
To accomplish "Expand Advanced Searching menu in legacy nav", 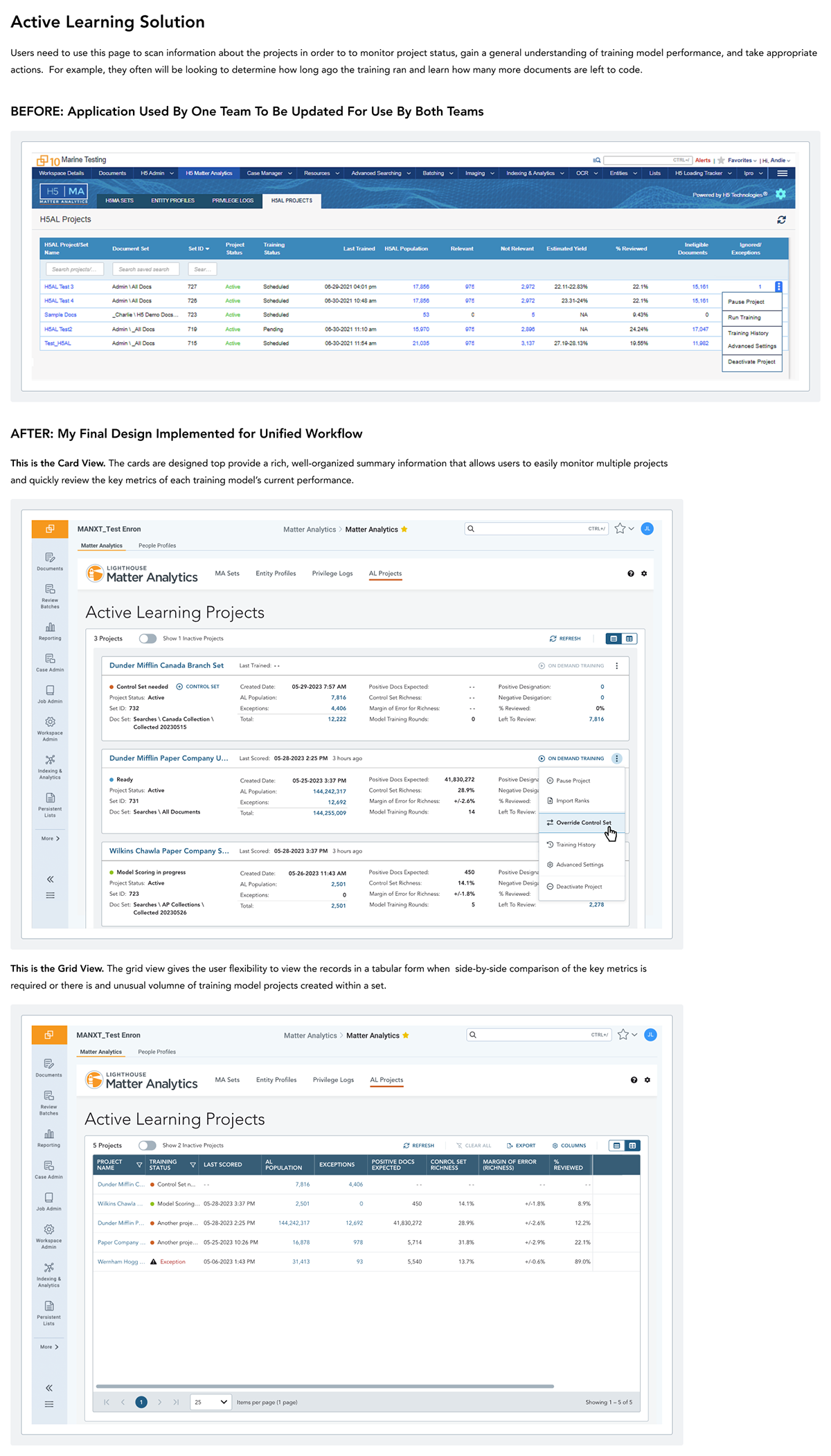I will (381, 173).
